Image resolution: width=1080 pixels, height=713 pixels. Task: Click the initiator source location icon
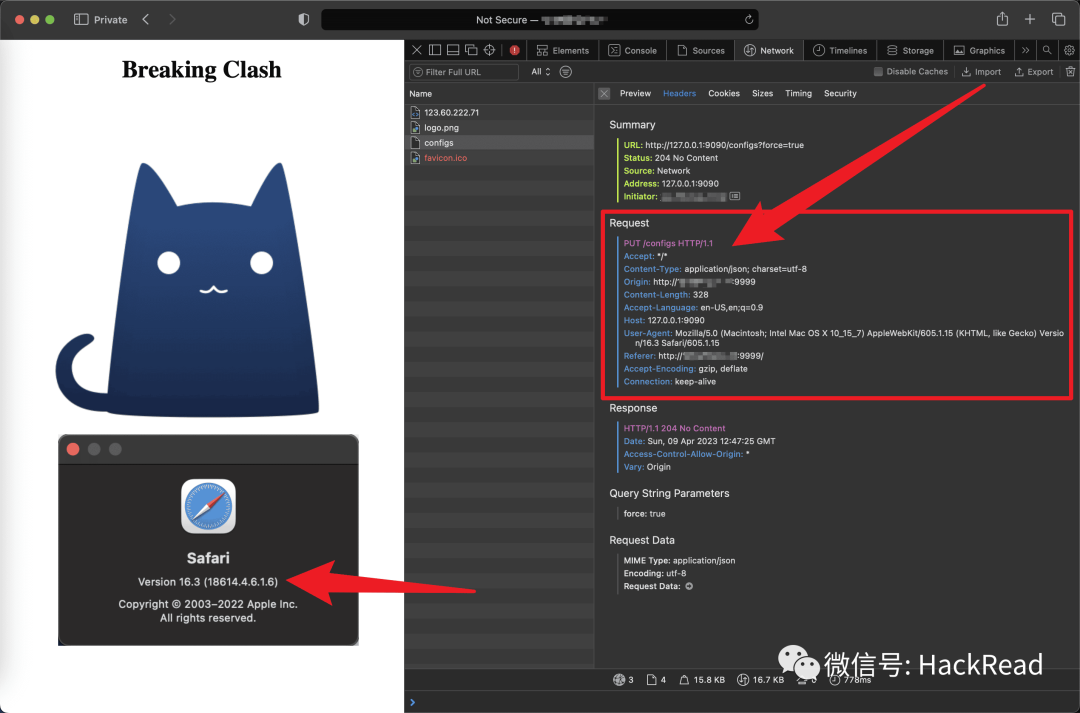[735, 196]
